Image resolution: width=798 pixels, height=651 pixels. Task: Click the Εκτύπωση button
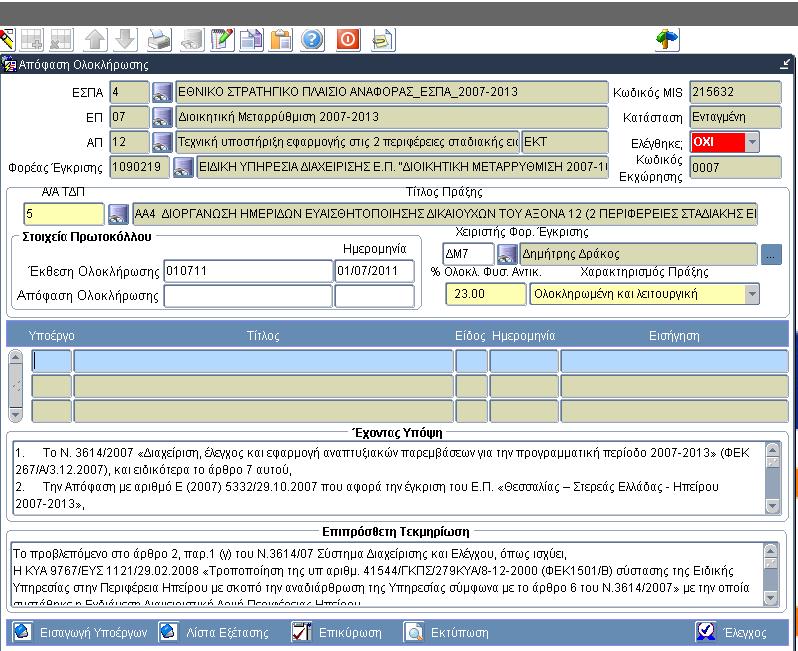[446, 633]
